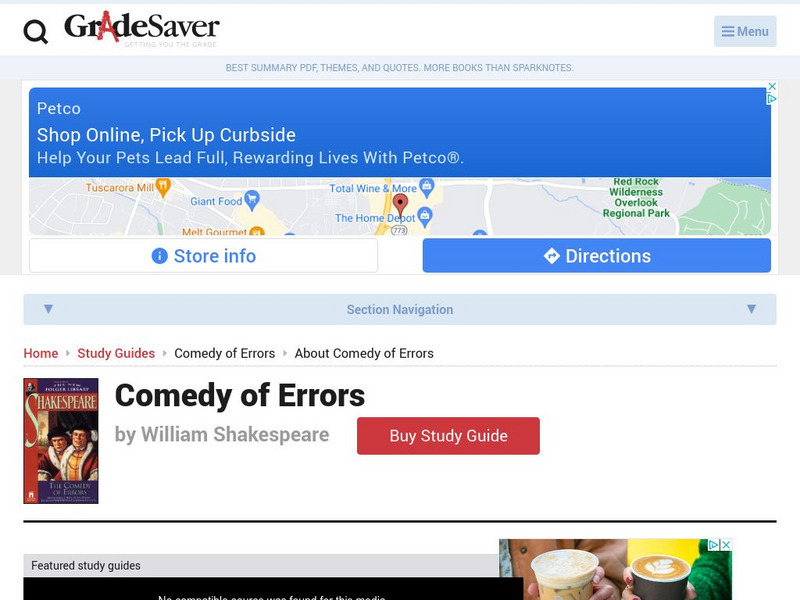Screen dimensions: 800x600
Task: Open the Shakespeare book cover thumbnail
Action: click(x=61, y=441)
